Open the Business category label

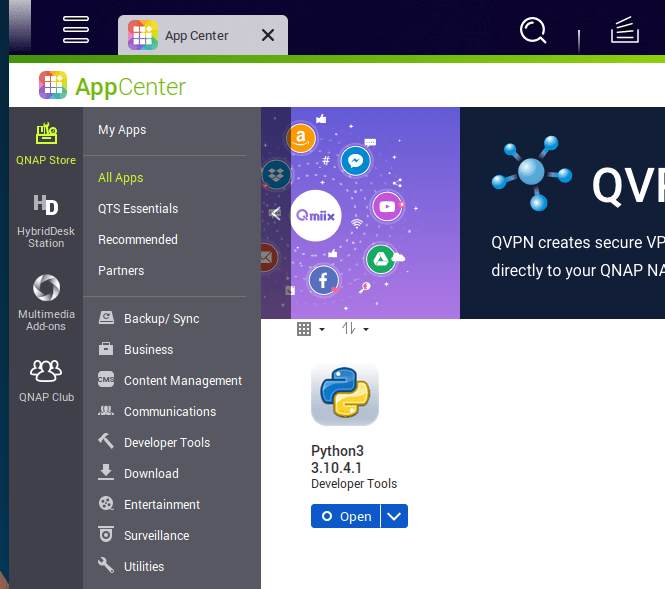pos(148,350)
